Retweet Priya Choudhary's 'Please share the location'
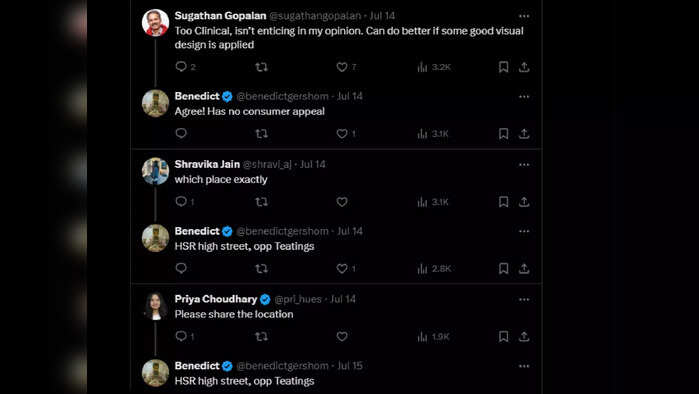699x394 pixels. pos(261,336)
